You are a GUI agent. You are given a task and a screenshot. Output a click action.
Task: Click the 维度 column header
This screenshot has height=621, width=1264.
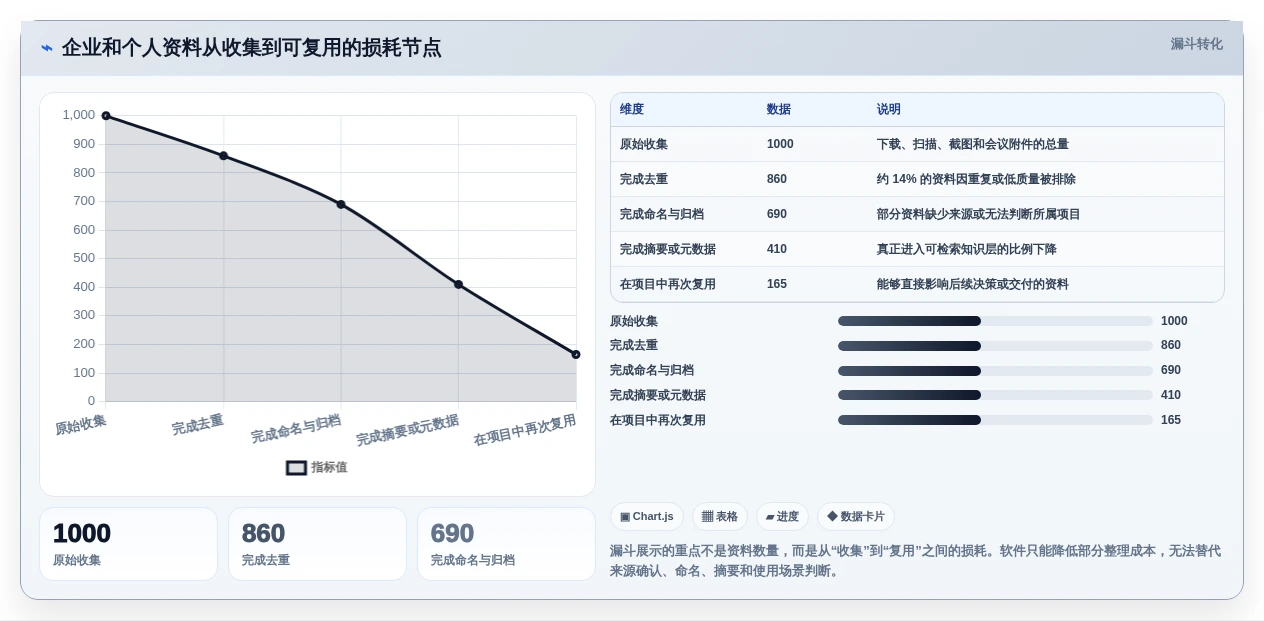point(632,110)
